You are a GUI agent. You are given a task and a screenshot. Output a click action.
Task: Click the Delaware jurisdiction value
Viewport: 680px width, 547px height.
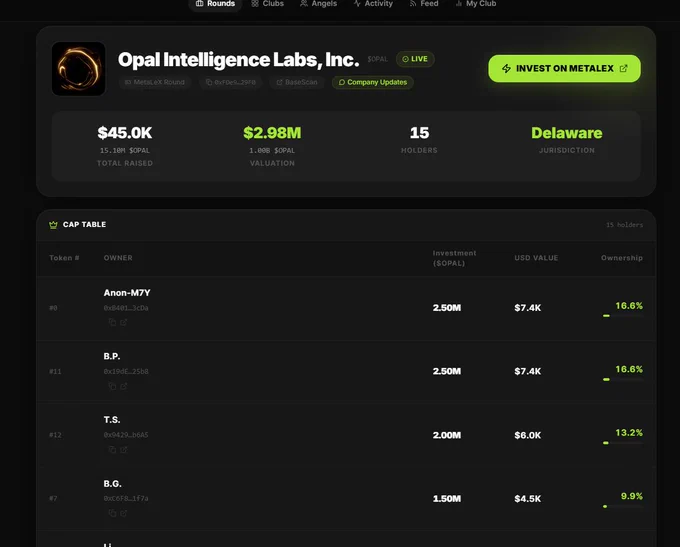tap(567, 133)
